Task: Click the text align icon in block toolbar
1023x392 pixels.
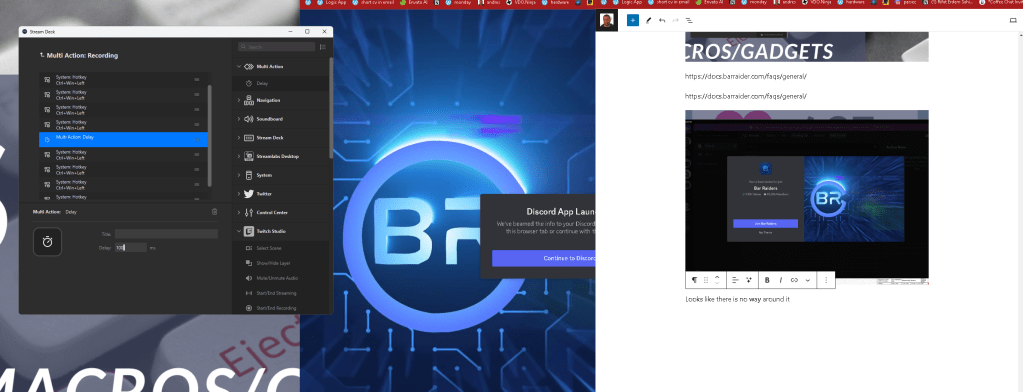Action: coord(735,280)
